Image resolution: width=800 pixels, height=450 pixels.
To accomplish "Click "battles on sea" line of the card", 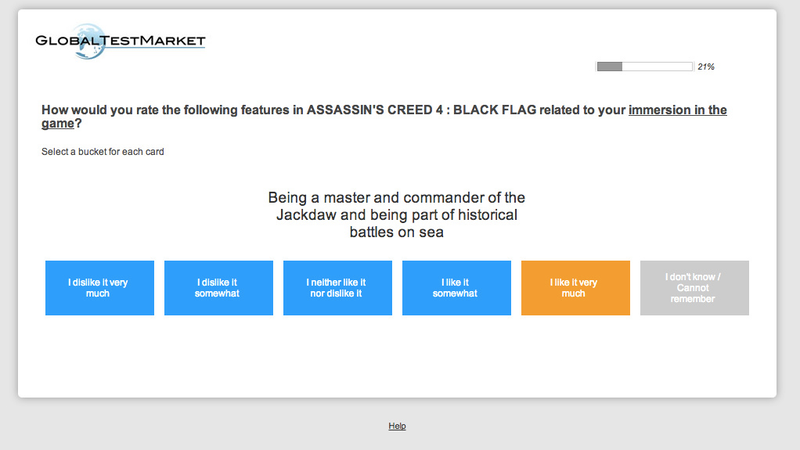I will (396, 232).
